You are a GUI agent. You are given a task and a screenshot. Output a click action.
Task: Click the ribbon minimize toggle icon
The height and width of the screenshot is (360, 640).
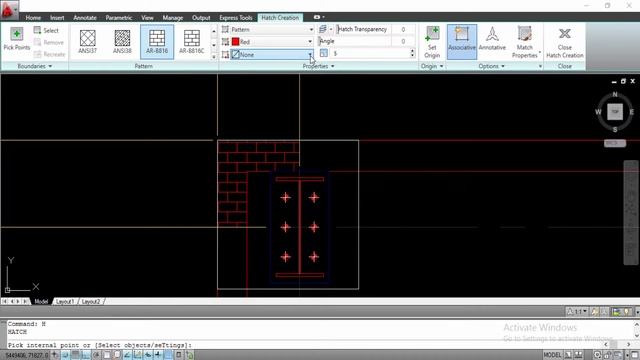coord(318,17)
